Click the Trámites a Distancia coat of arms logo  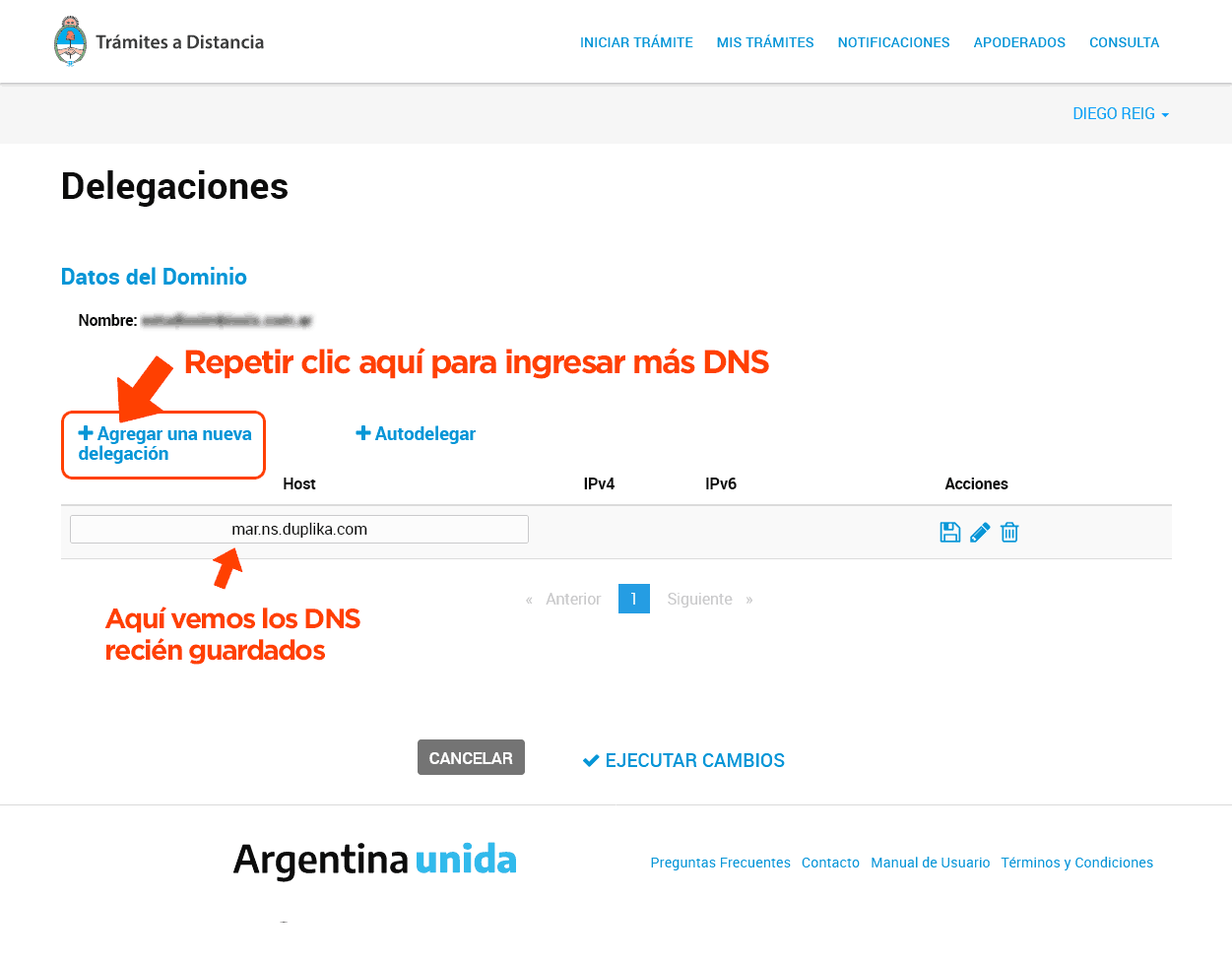[x=69, y=40]
